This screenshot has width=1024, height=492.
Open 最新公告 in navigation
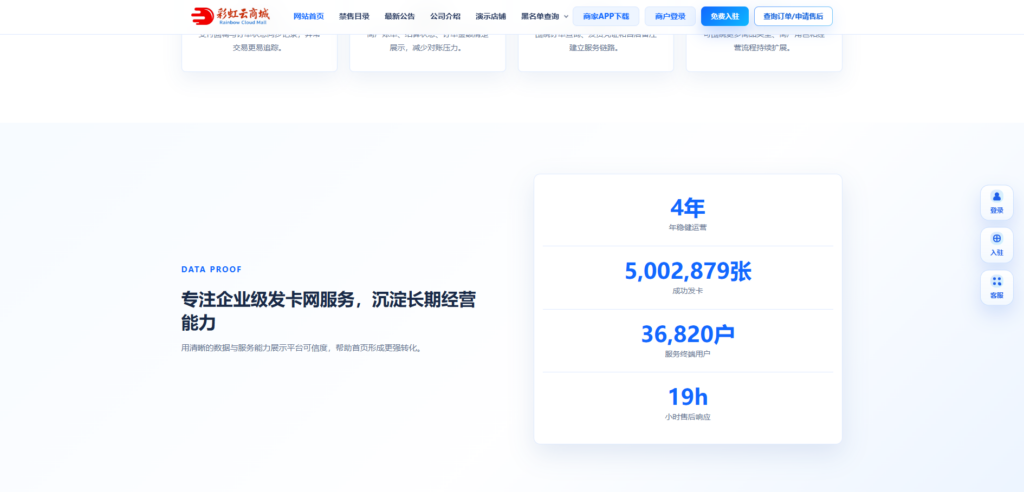(x=400, y=16)
